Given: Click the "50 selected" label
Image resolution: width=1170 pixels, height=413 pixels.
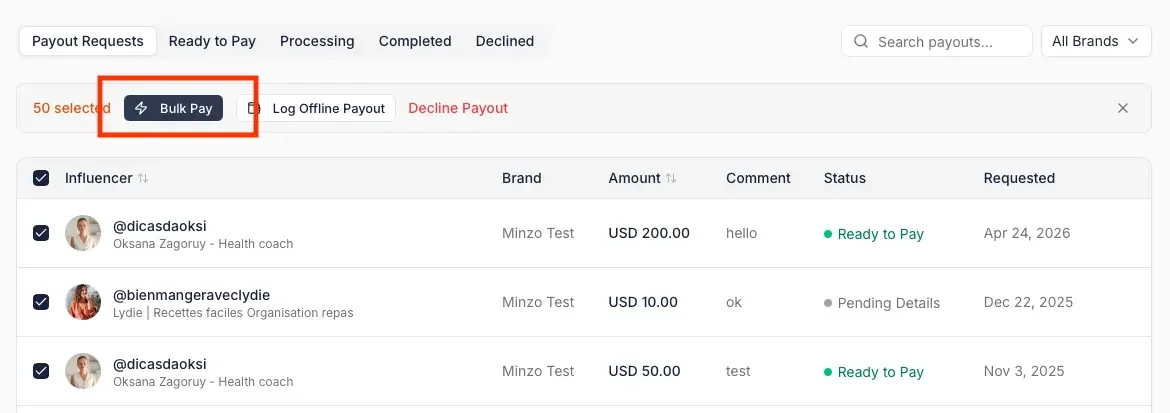Looking at the screenshot, I should coord(72,108).
